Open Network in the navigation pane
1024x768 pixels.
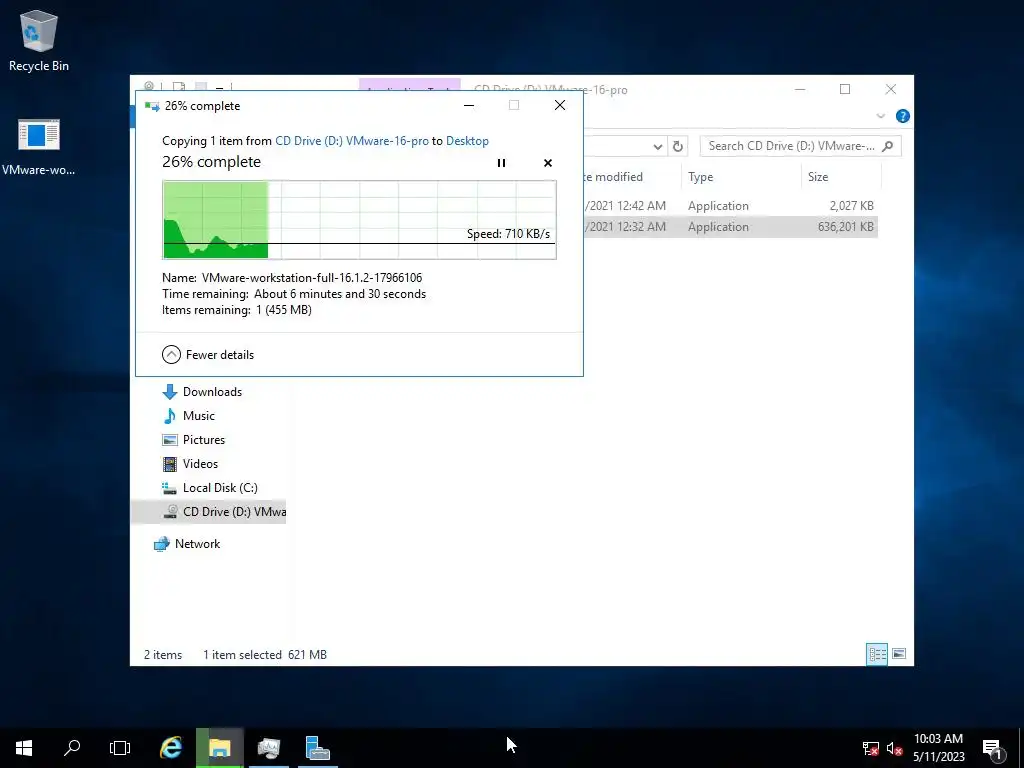[x=197, y=544]
